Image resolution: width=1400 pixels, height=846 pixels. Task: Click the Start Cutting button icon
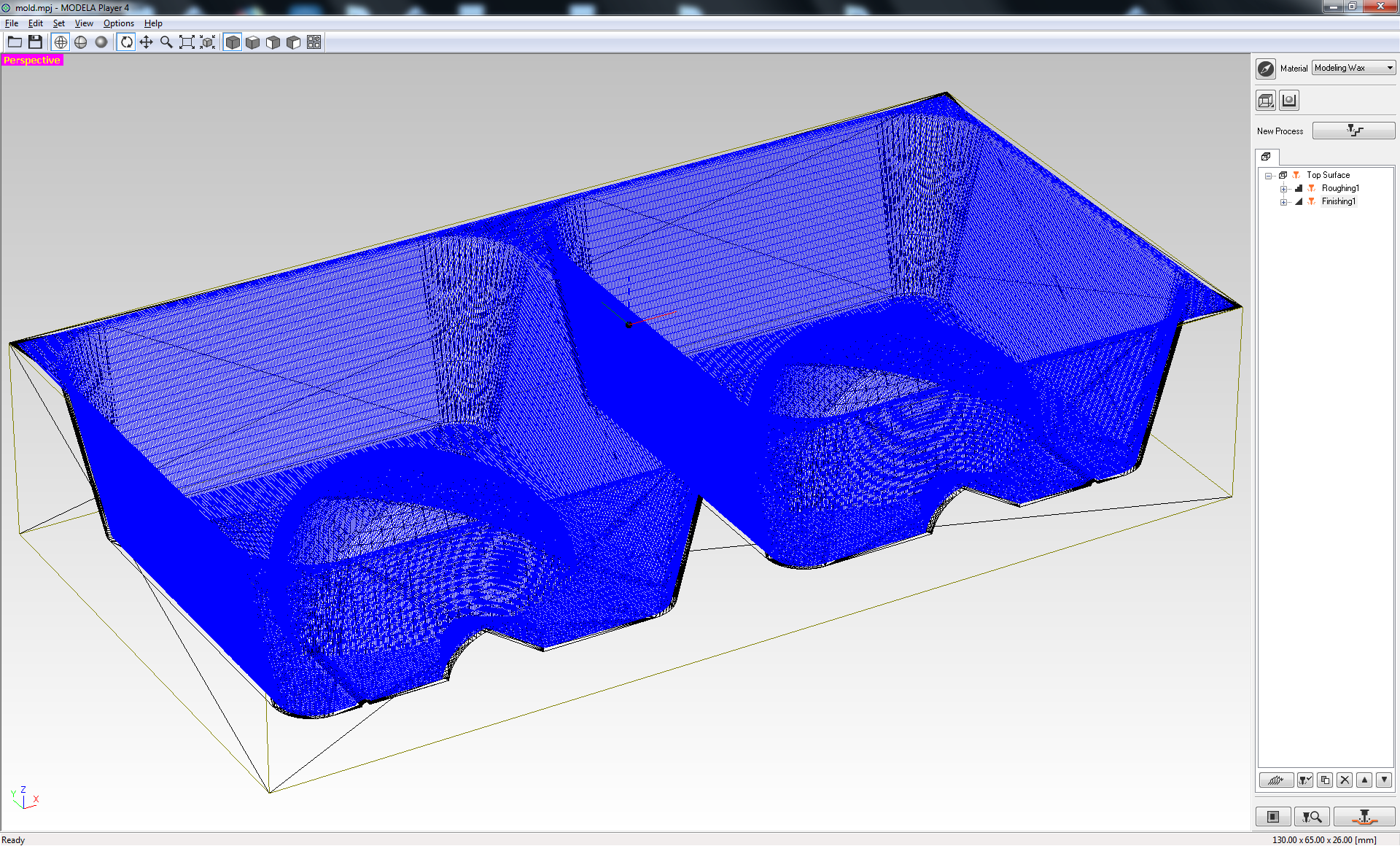[1364, 817]
